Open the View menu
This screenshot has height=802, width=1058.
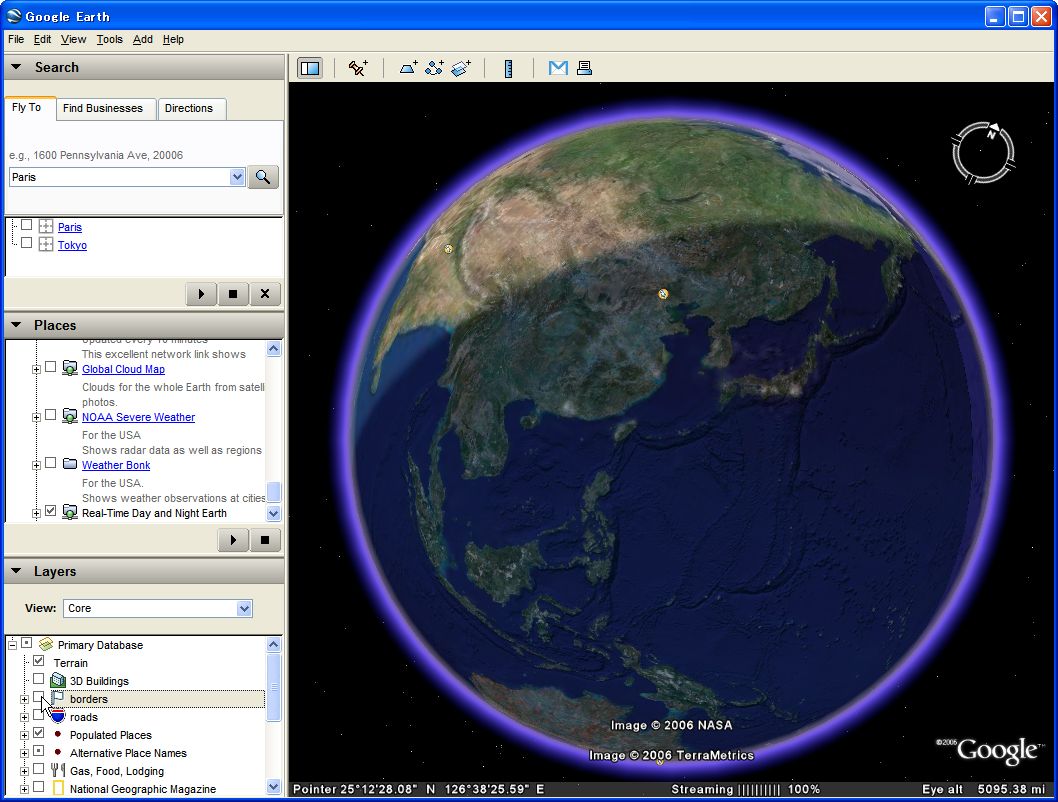[x=74, y=40]
